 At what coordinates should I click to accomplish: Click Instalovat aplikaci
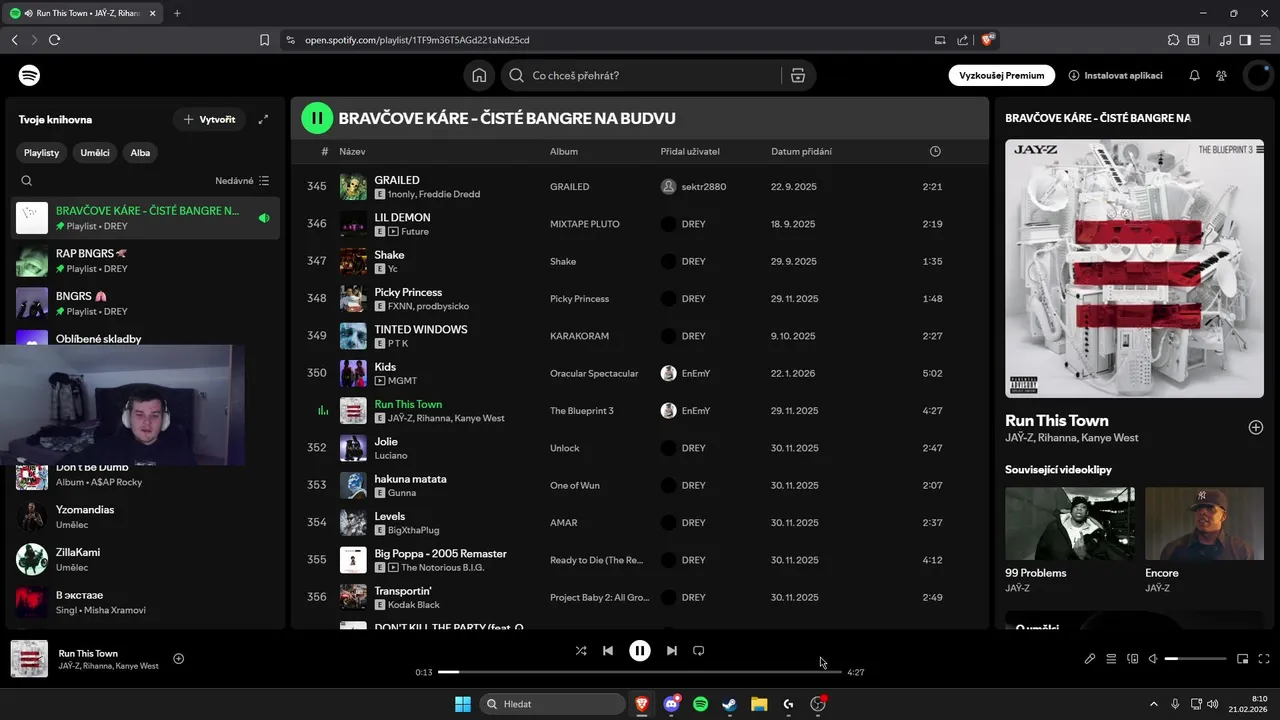pyautogui.click(x=1115, y=75)
